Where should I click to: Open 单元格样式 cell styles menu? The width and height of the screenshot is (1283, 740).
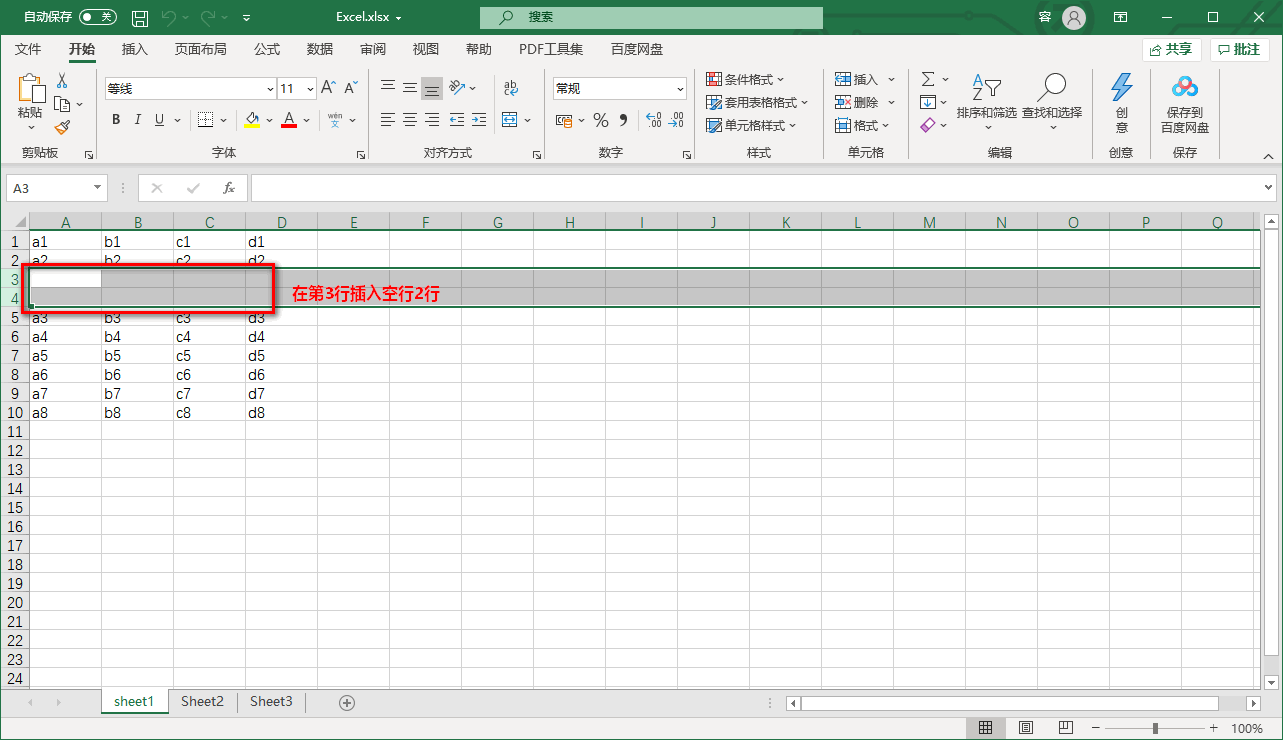(751, 125)
